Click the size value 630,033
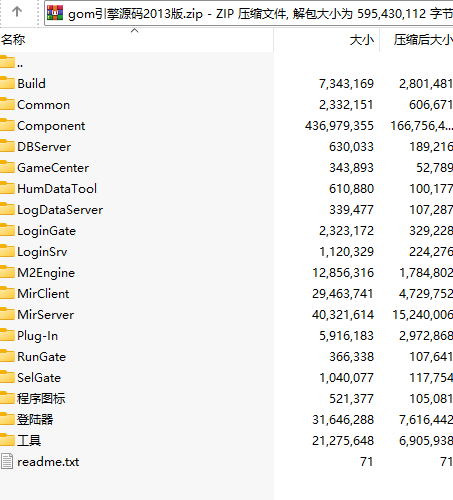The image size is (453, 500). point(351,147)
